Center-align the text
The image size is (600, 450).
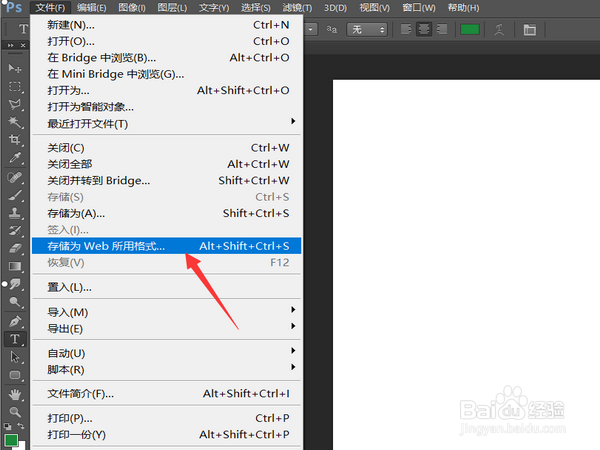424,29
